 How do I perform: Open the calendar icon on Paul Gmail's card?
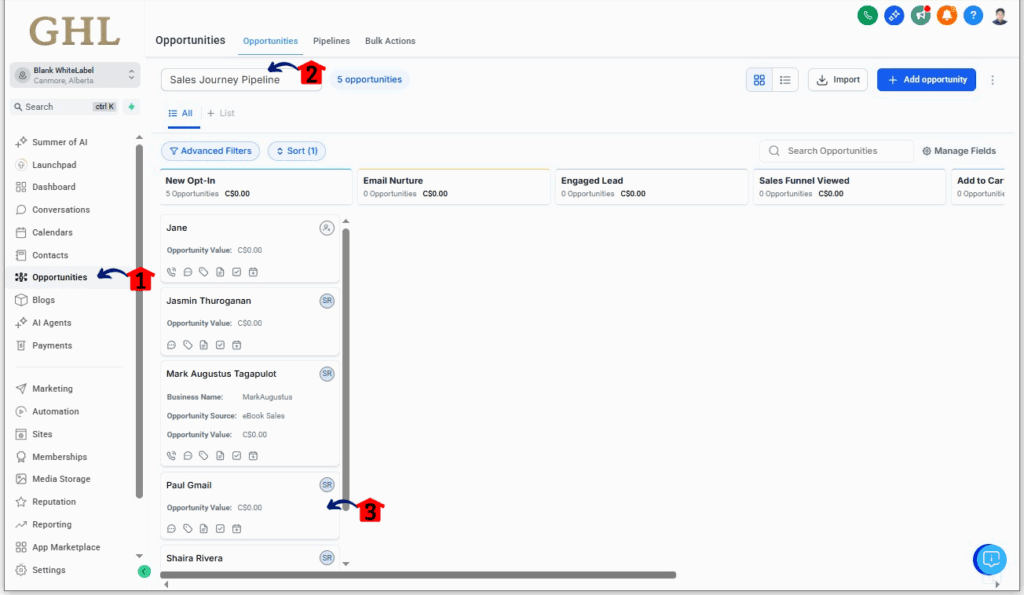point(236,528)
